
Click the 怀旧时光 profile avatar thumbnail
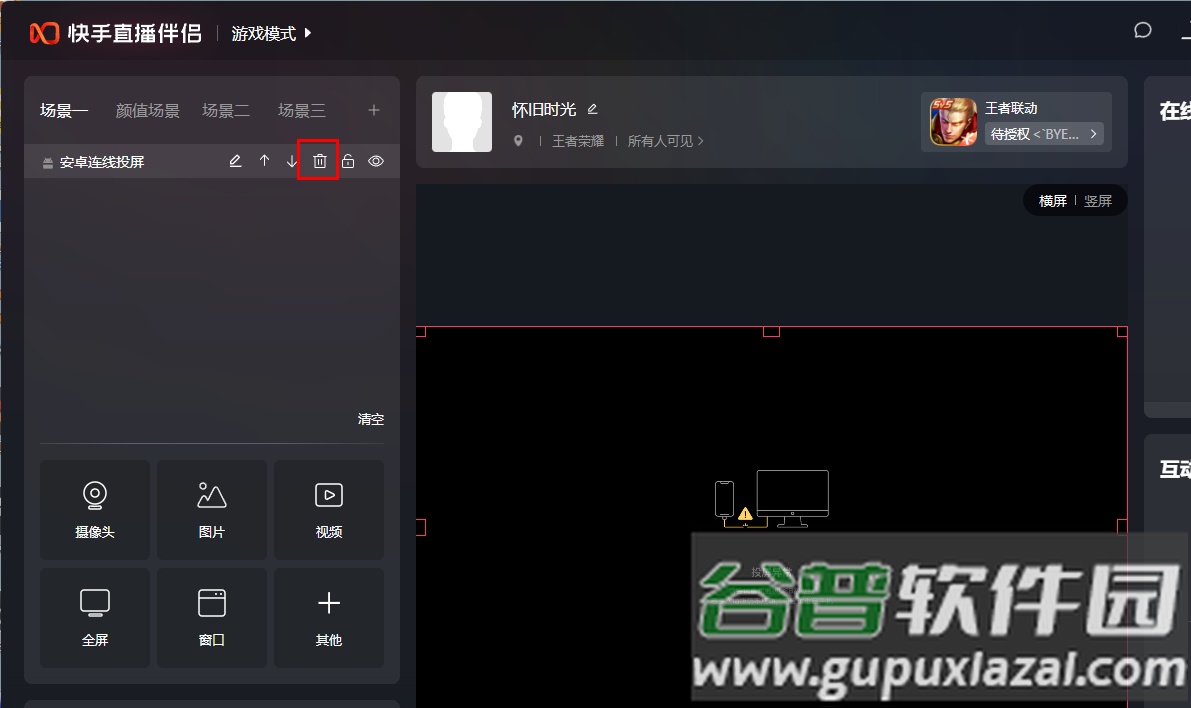point(462,122)
